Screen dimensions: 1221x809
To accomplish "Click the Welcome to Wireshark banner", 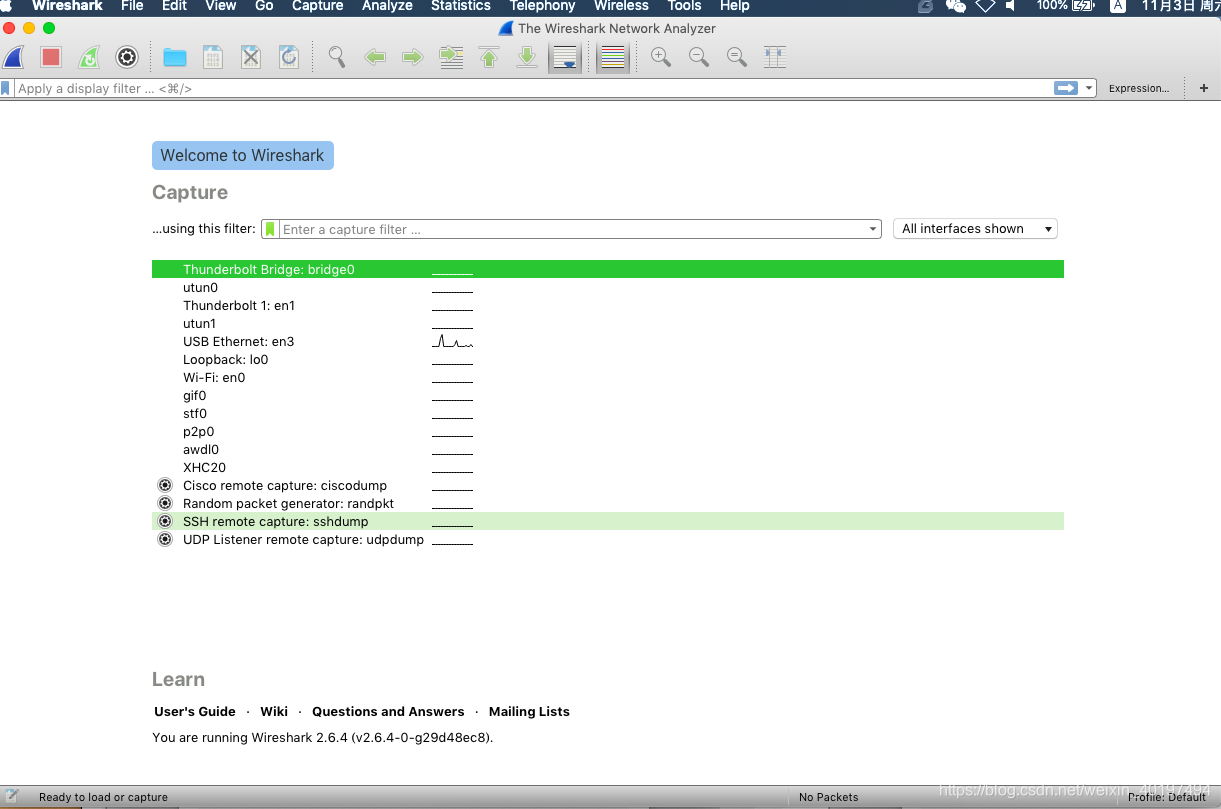I will point(243,155).
